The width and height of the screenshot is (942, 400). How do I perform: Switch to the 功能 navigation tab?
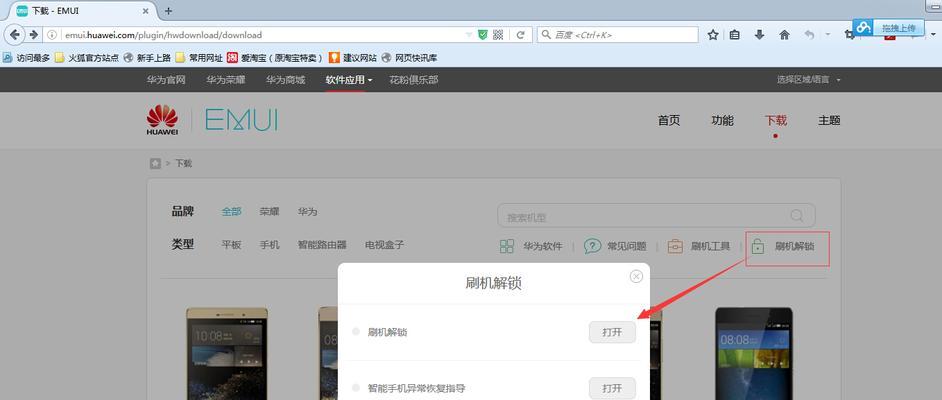(x=722, y=120)
